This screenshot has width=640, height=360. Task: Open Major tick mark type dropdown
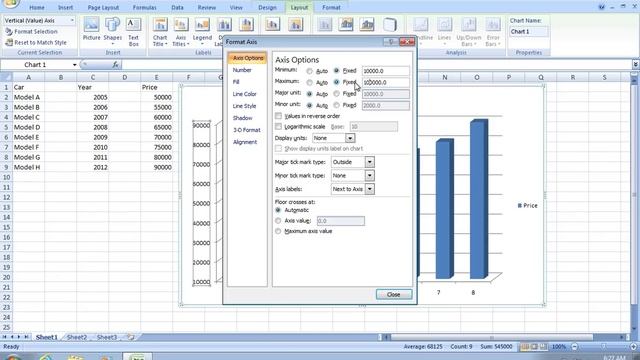(369, 162)
